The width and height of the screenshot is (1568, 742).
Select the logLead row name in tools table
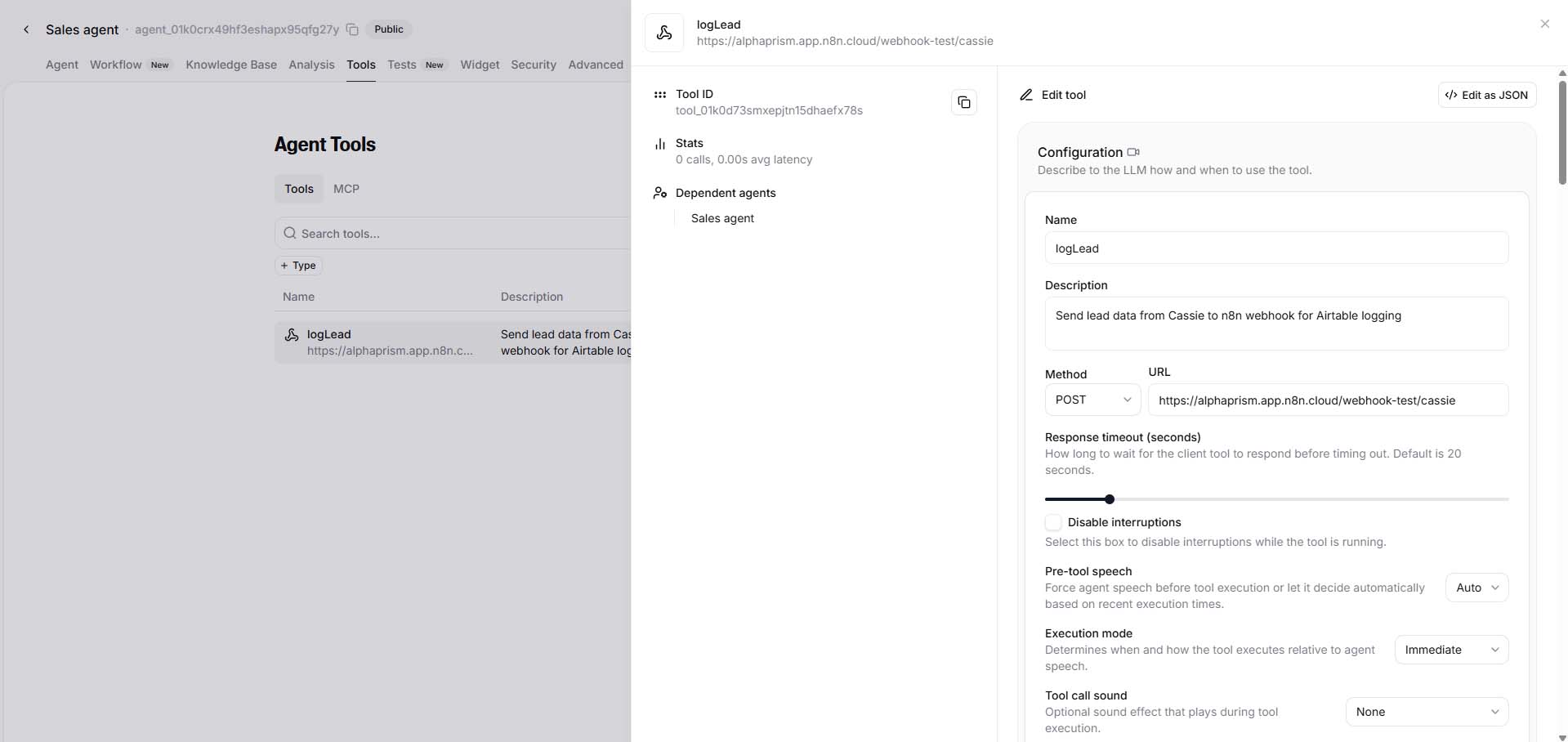click(328, 334)
